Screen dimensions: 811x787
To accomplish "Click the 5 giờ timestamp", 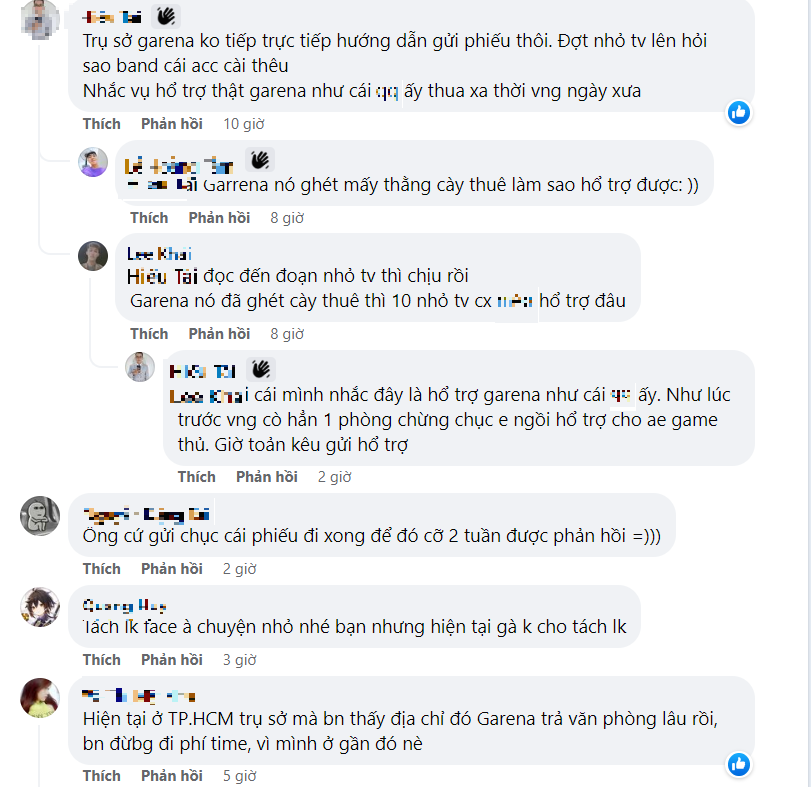I will pos(239,776).
